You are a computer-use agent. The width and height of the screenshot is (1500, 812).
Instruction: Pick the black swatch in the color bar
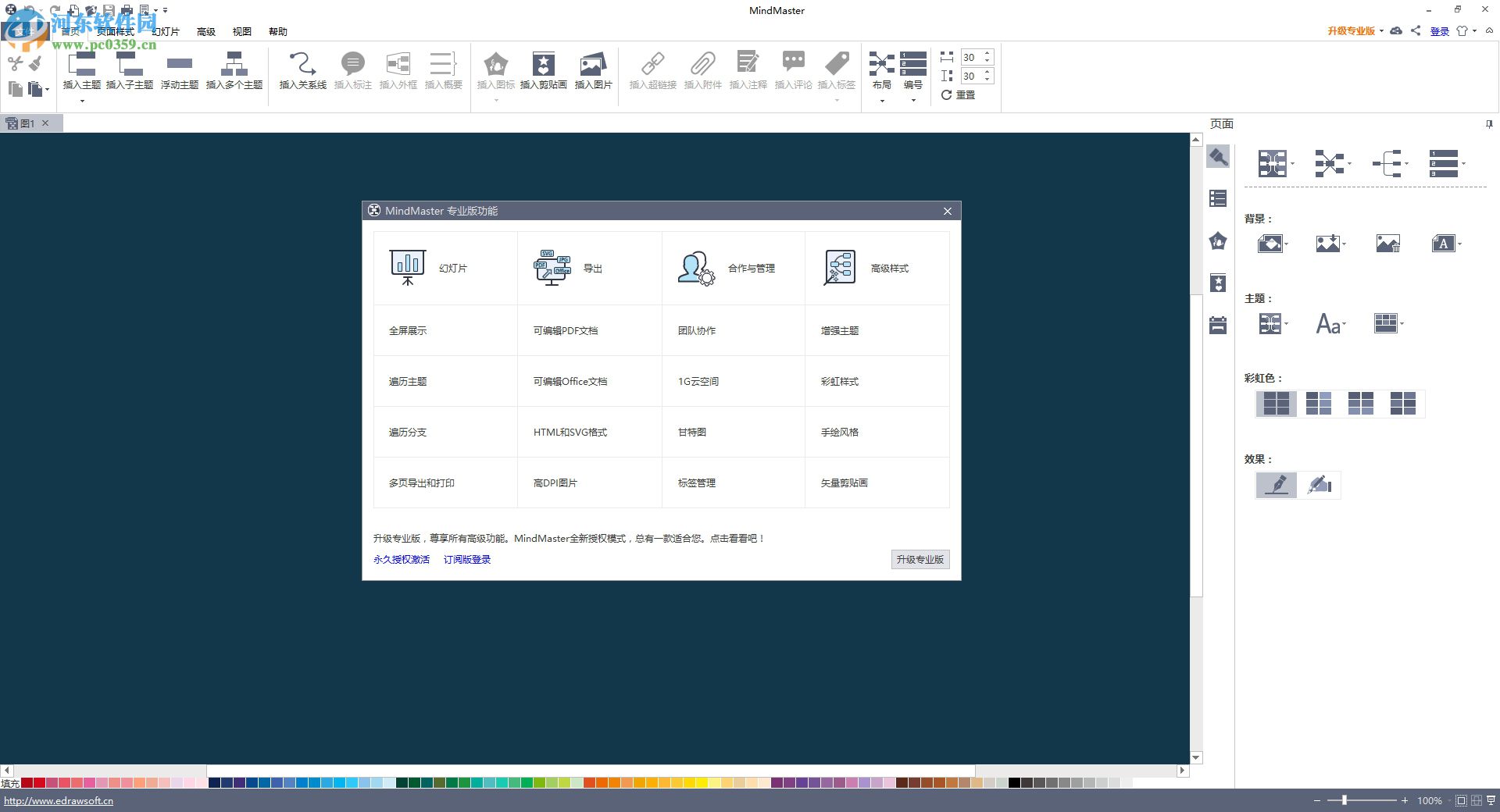(x=1015, y=782)
